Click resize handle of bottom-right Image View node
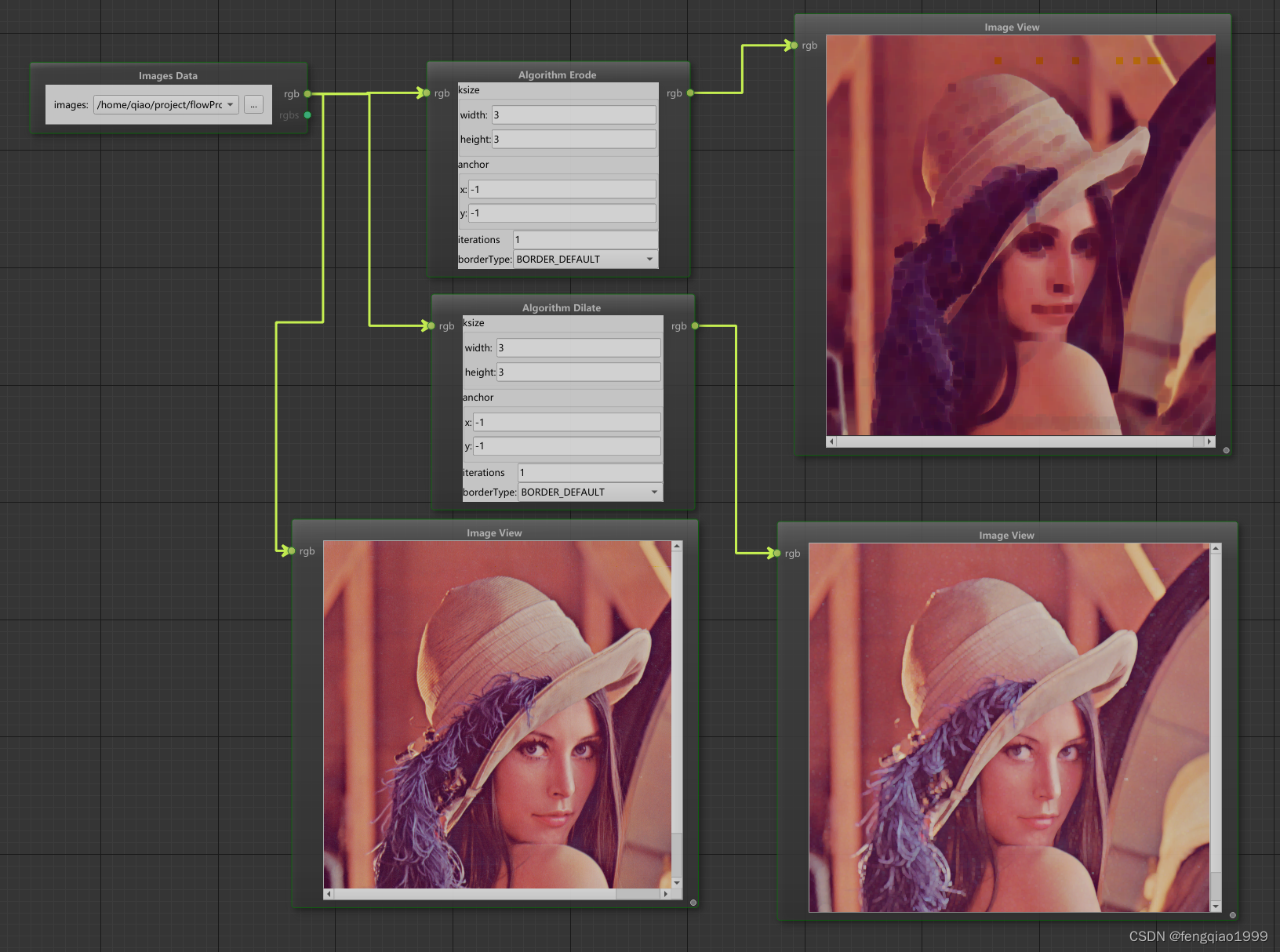This screenshot has width=1280, height=952. [x=1233, y=915]
